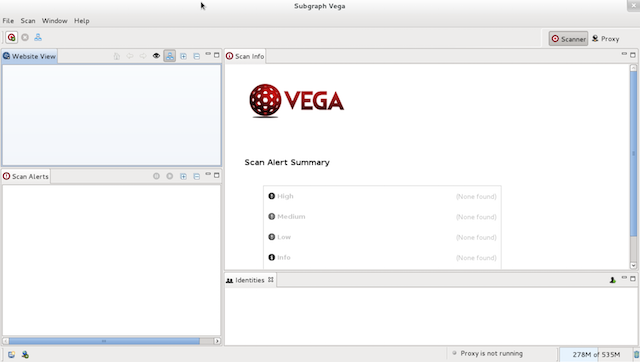Maximize the Website View panel

tap(217, 55)
